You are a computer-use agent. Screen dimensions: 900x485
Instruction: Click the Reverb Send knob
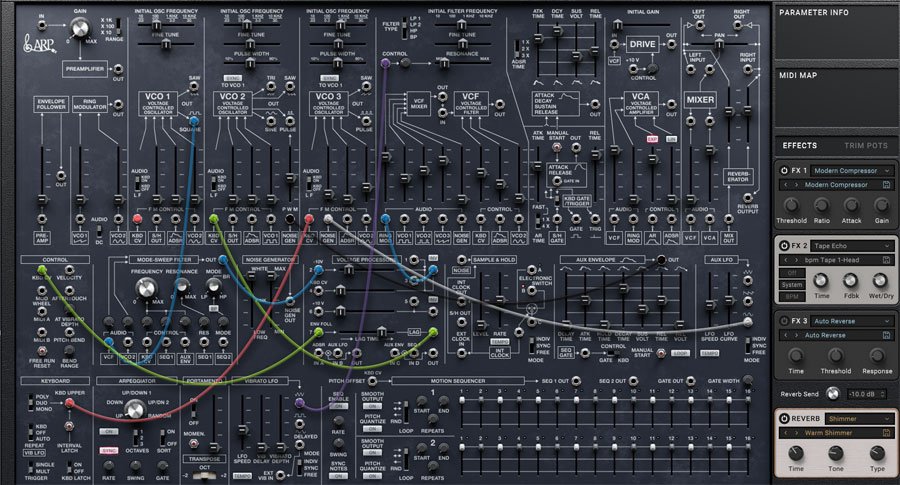pyautogui.click(x=831, y=394)
